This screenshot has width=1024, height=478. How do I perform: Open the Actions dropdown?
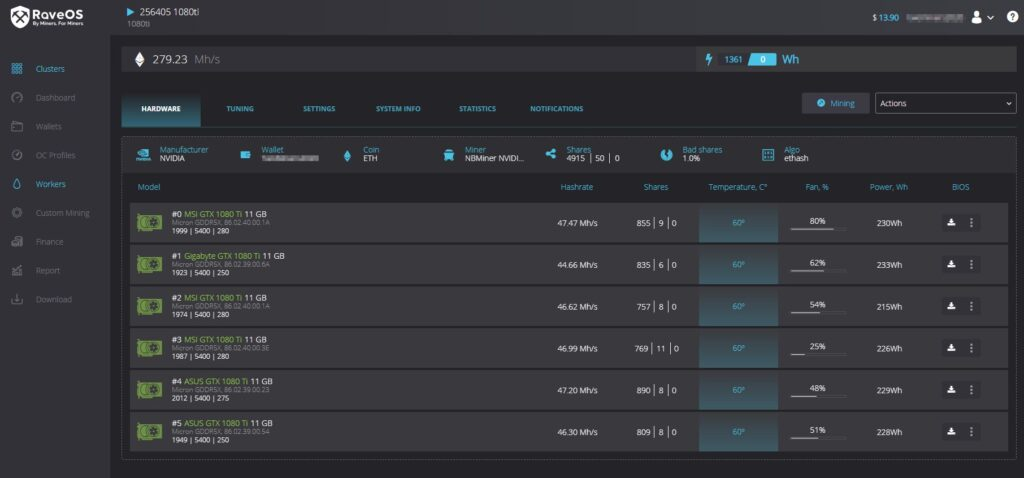click(x=945, y=103)
